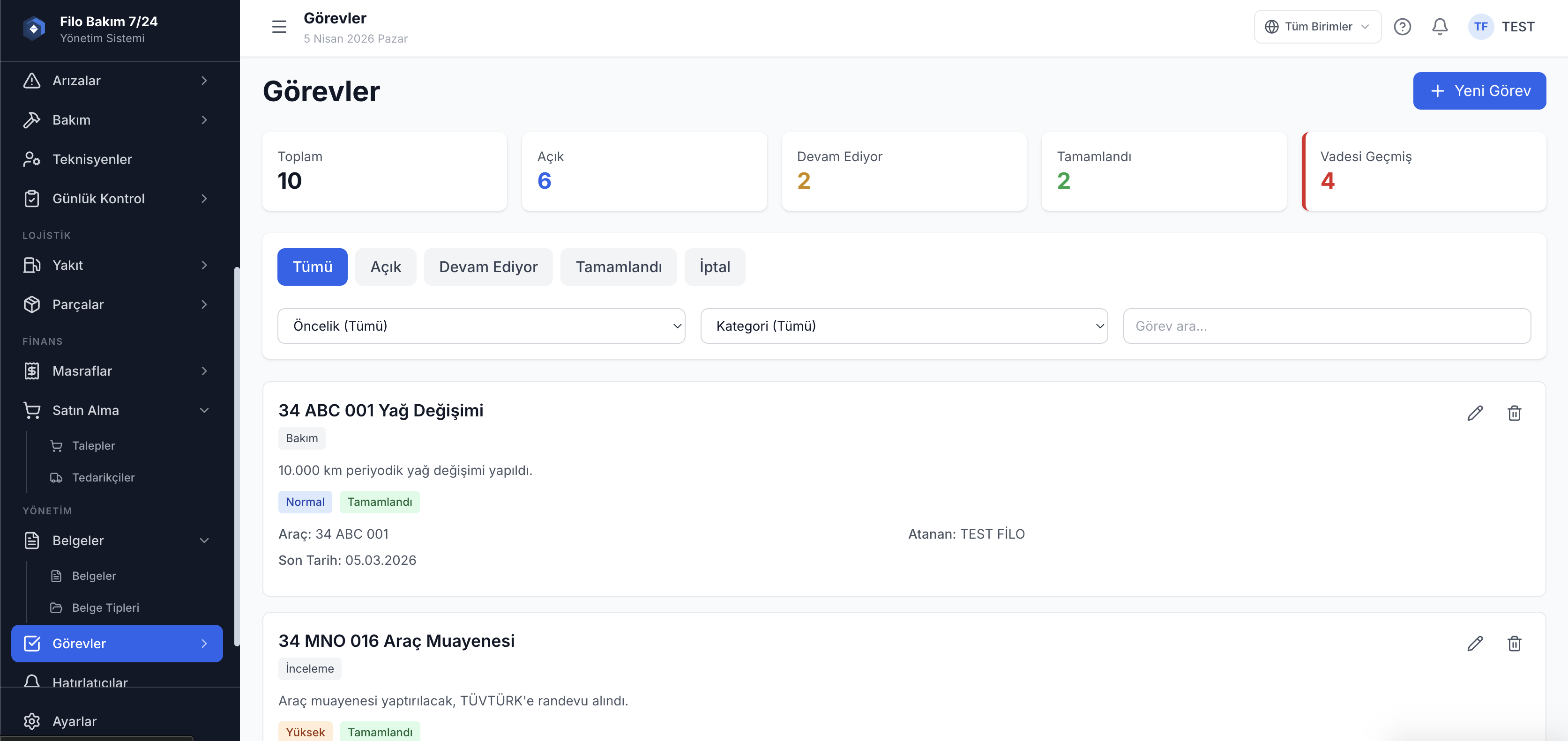Open notifications bell icon

click(x=1440, y=27)
